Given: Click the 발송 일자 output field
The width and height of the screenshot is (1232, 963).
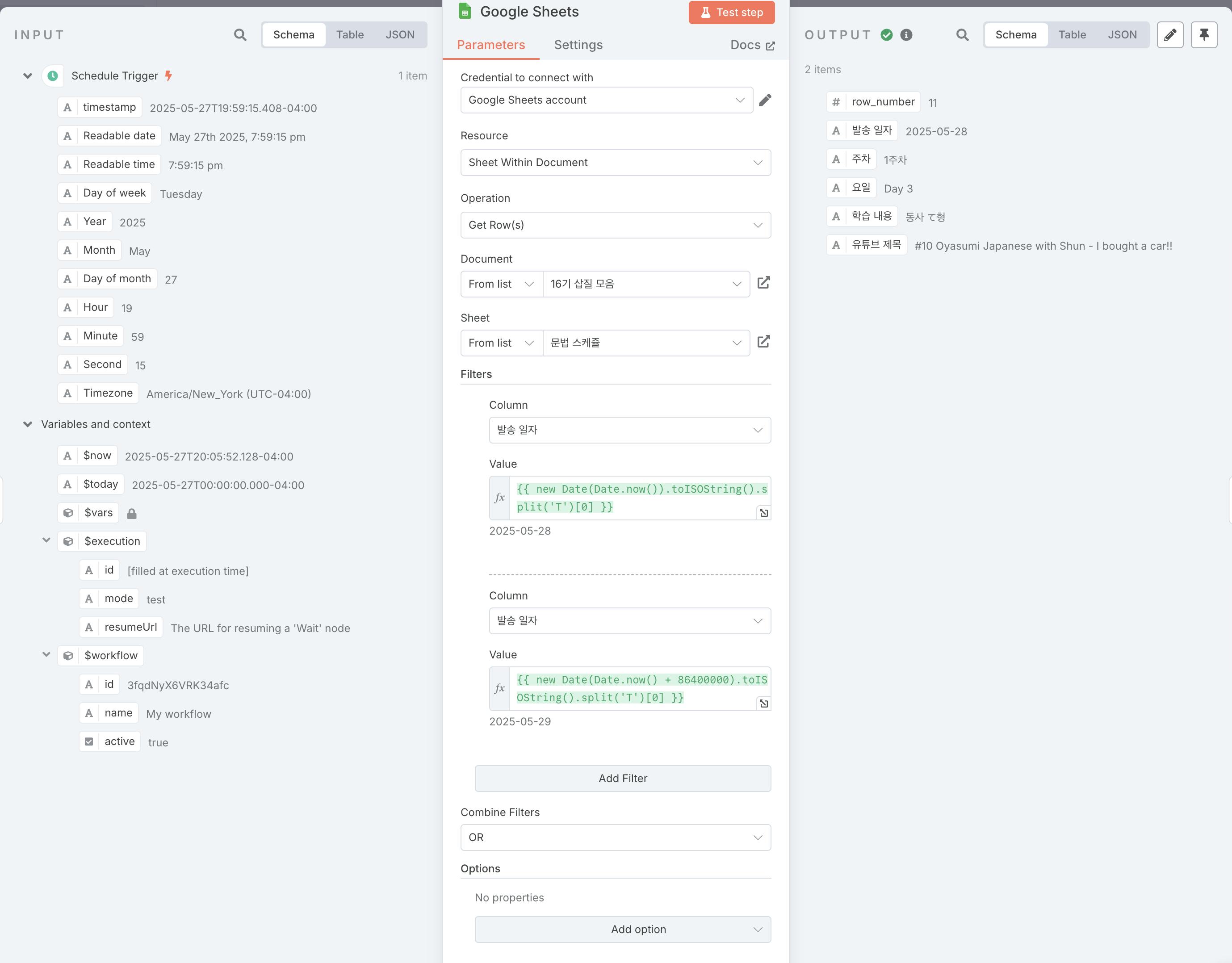Looking at the screenshot, I should [863, 130].
